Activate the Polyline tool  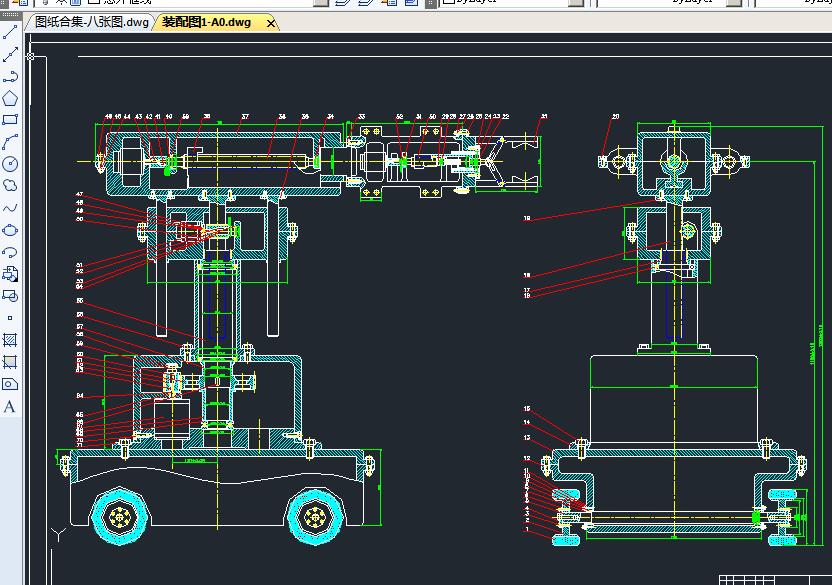pyautogui.click(x=10, y=77)
